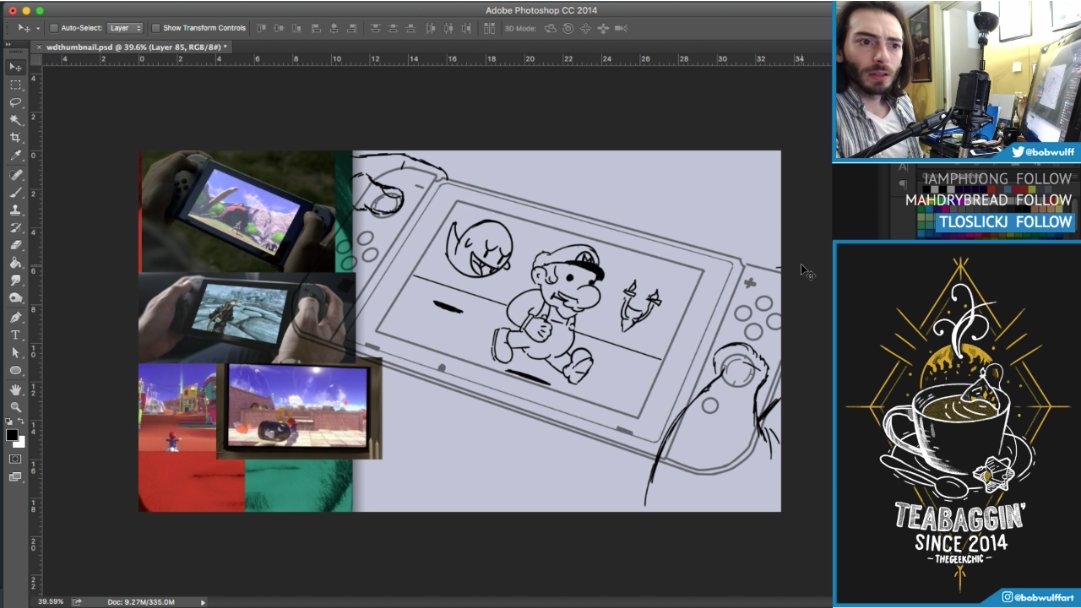The width and height of the screenshot is (1081, 608).
Task: Click the top Switch handheld reference photo
Action: click(x=238, y=211)
